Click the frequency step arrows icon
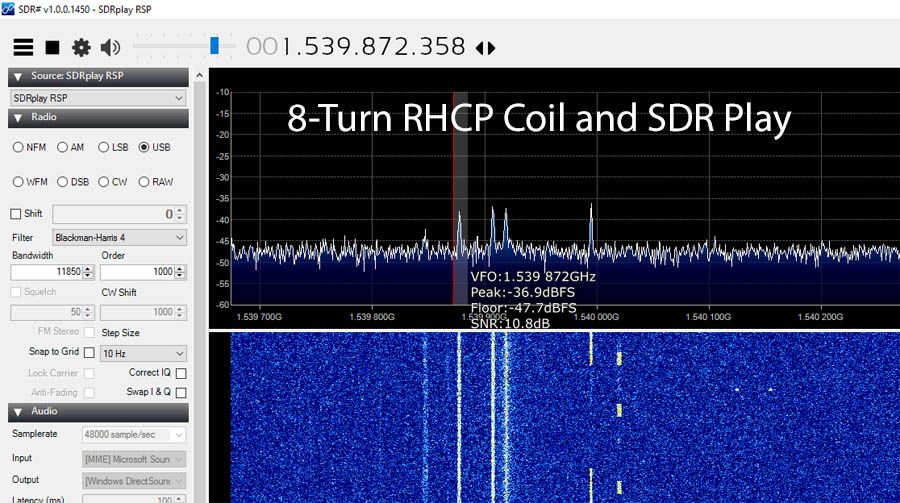 (x=486, y=48)
